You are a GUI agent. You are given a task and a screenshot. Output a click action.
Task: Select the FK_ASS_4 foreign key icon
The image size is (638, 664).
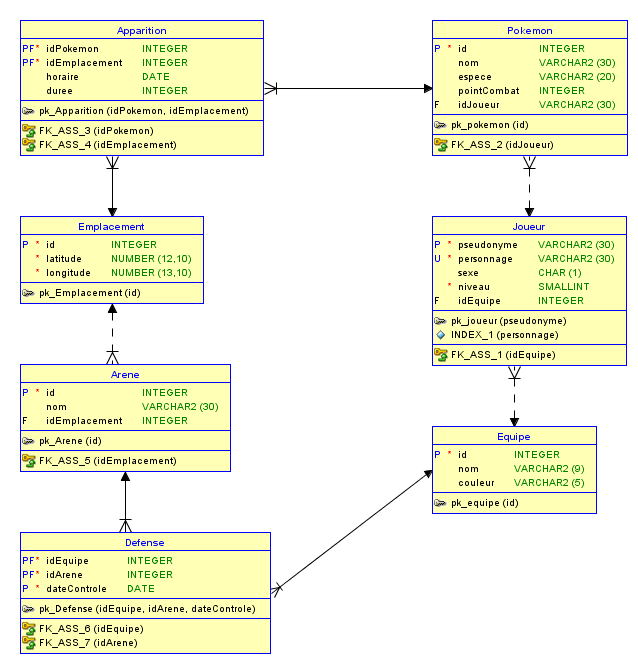29,145
